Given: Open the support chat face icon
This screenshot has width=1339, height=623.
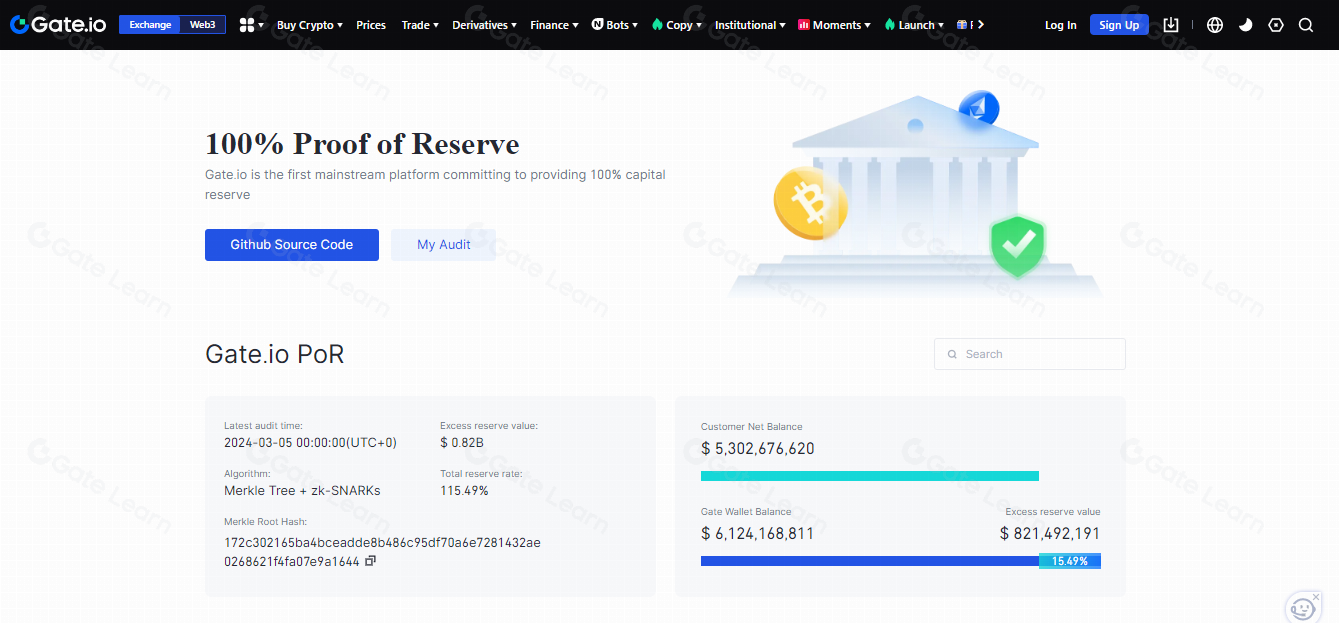Looking at the screenshot, I should pyautogui.click(x=1302, y=607).
